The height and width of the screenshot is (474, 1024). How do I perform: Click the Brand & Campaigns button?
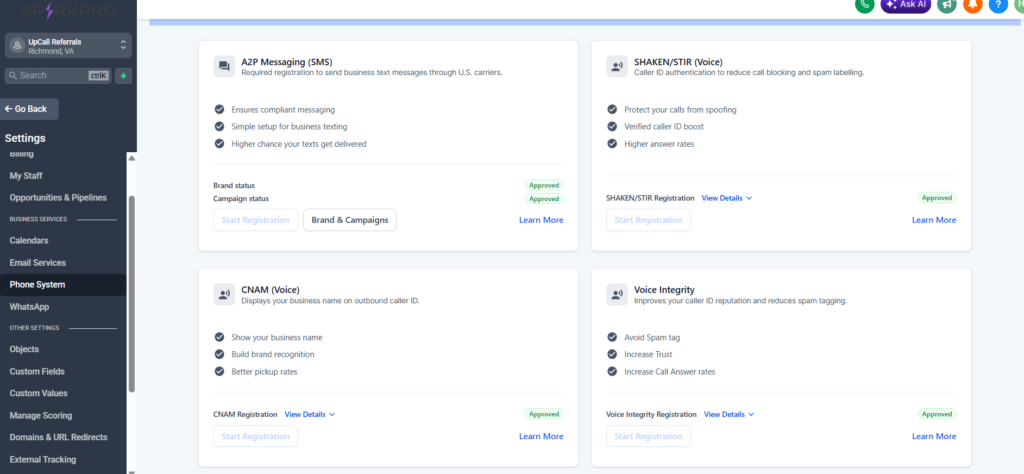349,220
